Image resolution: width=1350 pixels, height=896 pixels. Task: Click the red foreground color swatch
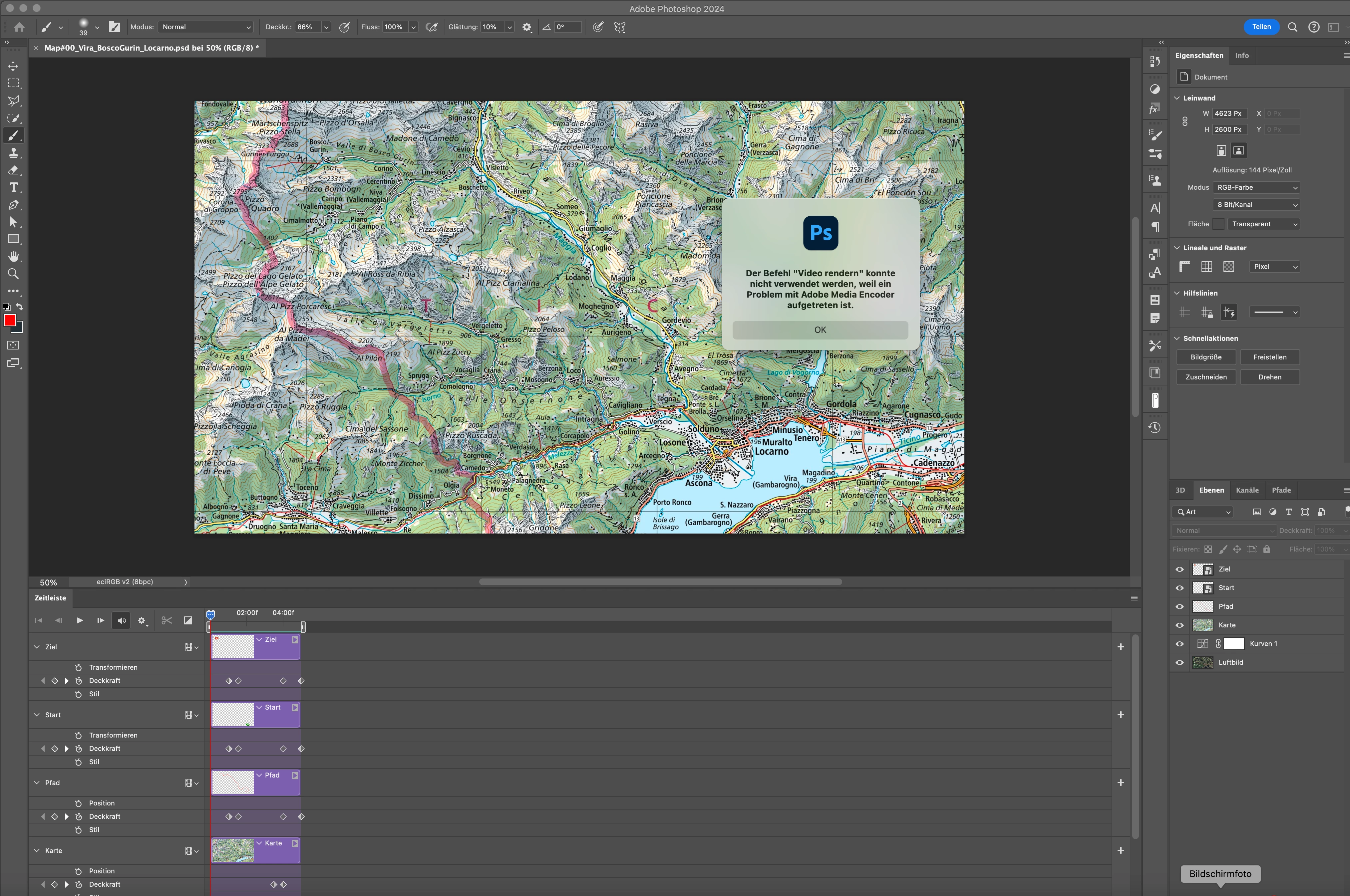10,320
